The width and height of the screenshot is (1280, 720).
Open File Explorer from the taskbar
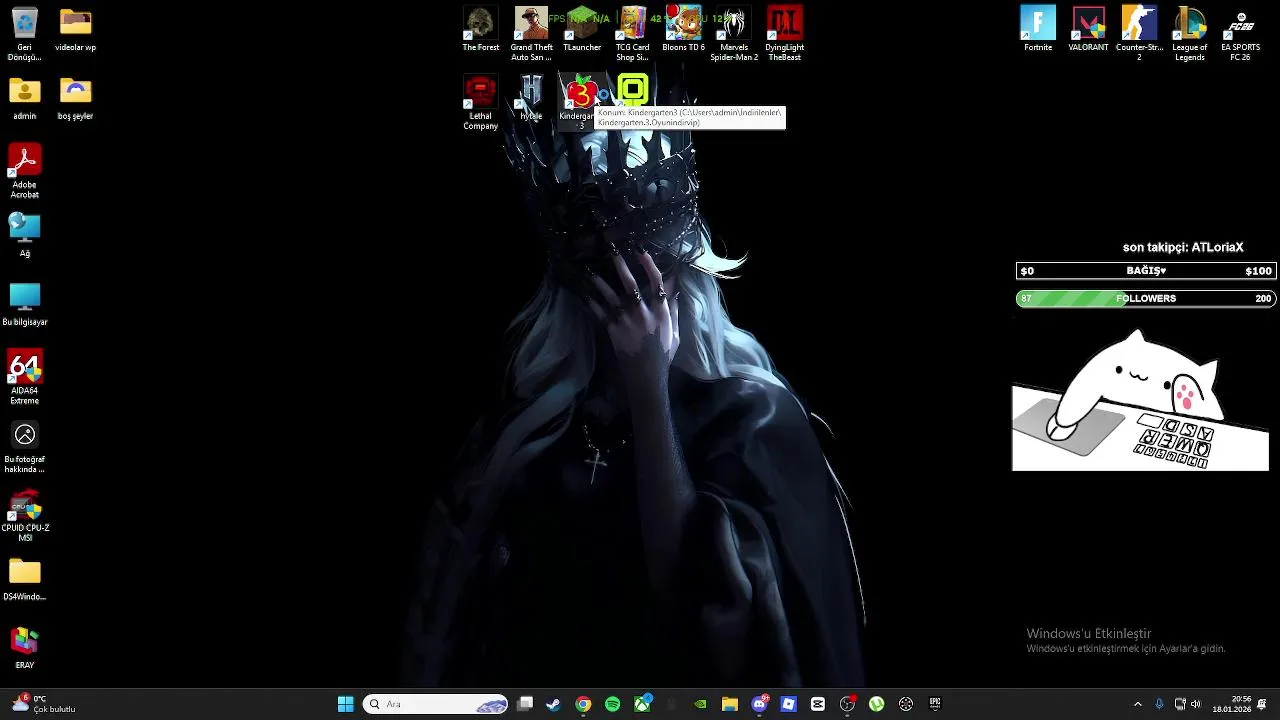tap(730, 704)
